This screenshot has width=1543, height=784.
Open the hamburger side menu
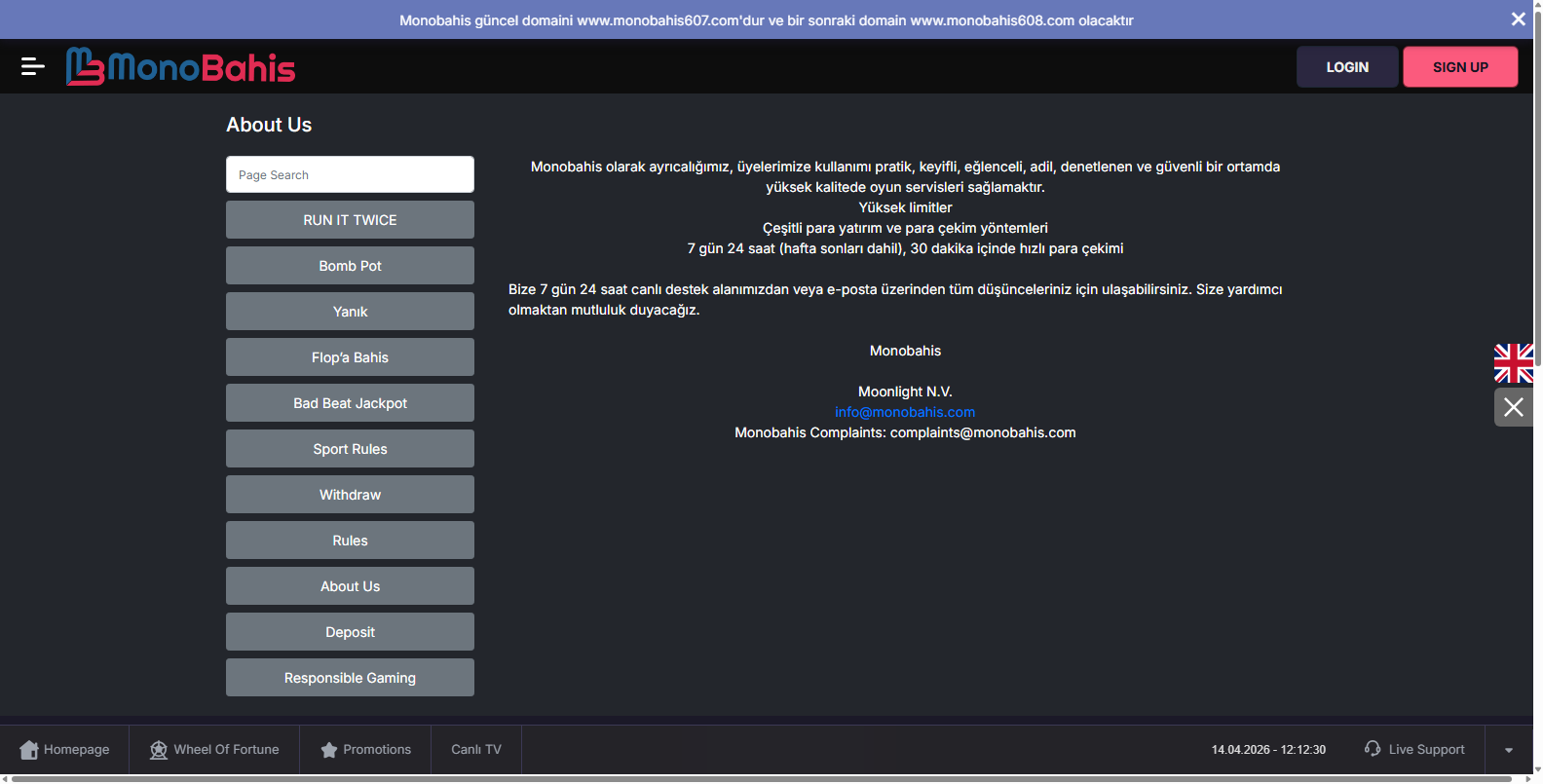click(x=33, y=66)
